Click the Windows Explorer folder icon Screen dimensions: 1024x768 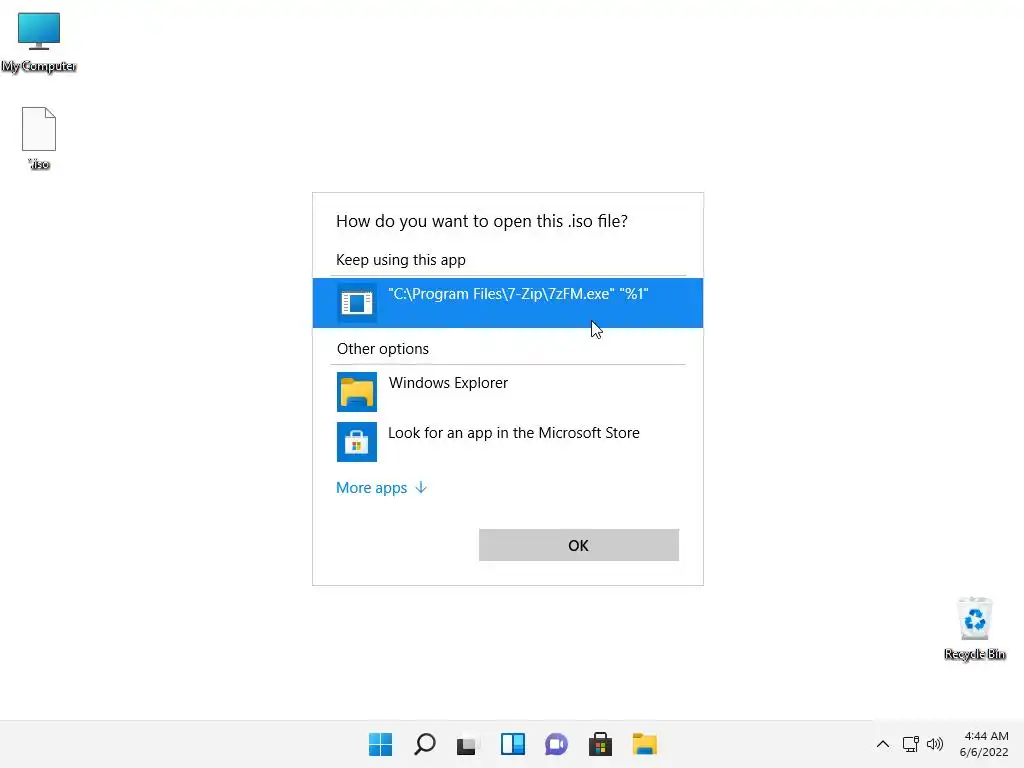tap(357, 392)
